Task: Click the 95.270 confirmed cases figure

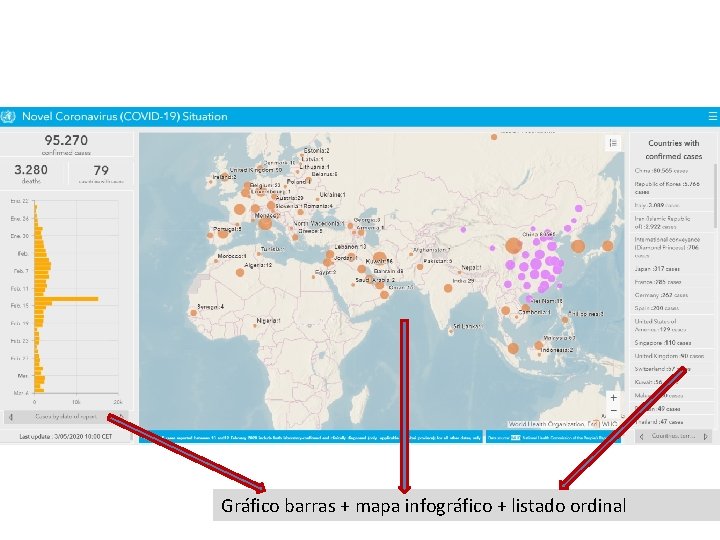Action: tap(66, 141)
